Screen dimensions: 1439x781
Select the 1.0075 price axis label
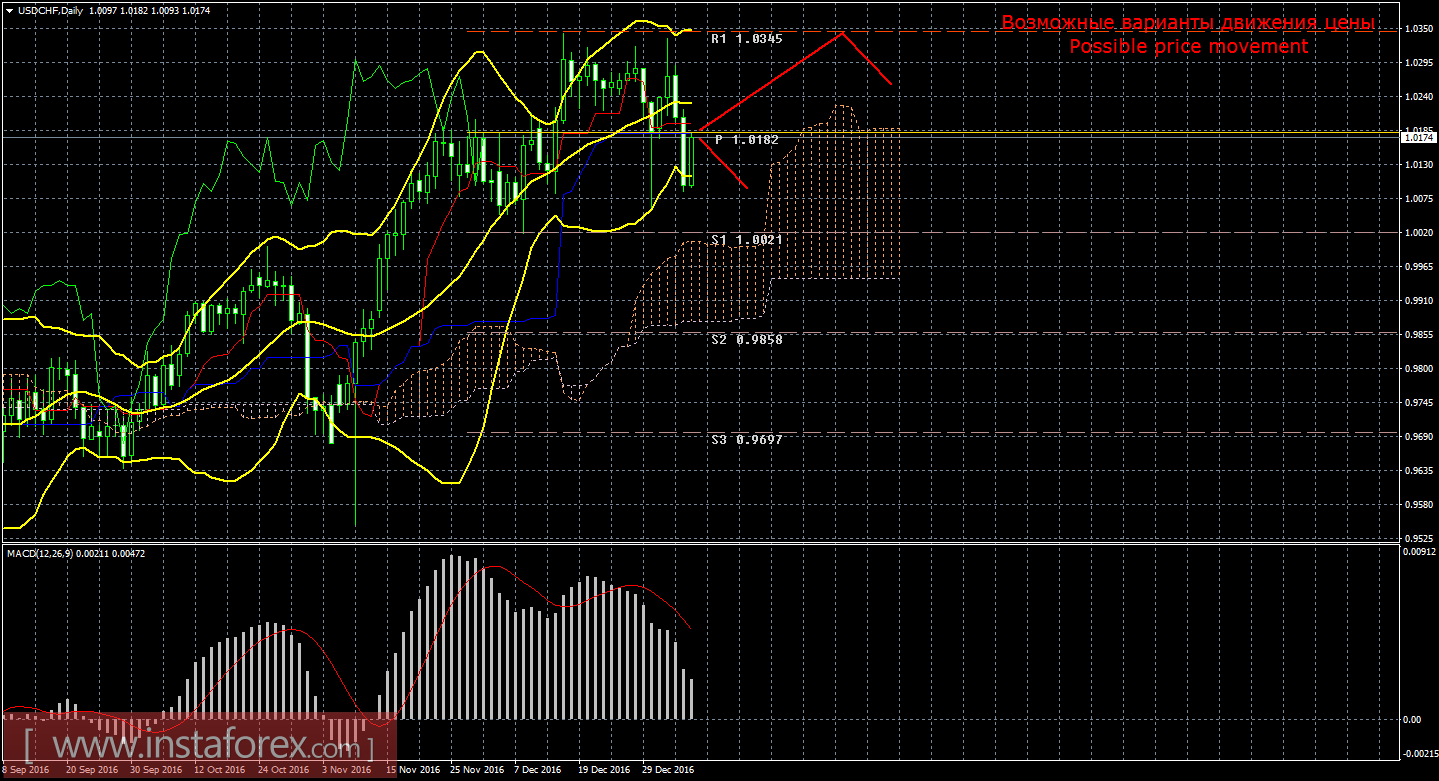click(x=1419, y=199)
